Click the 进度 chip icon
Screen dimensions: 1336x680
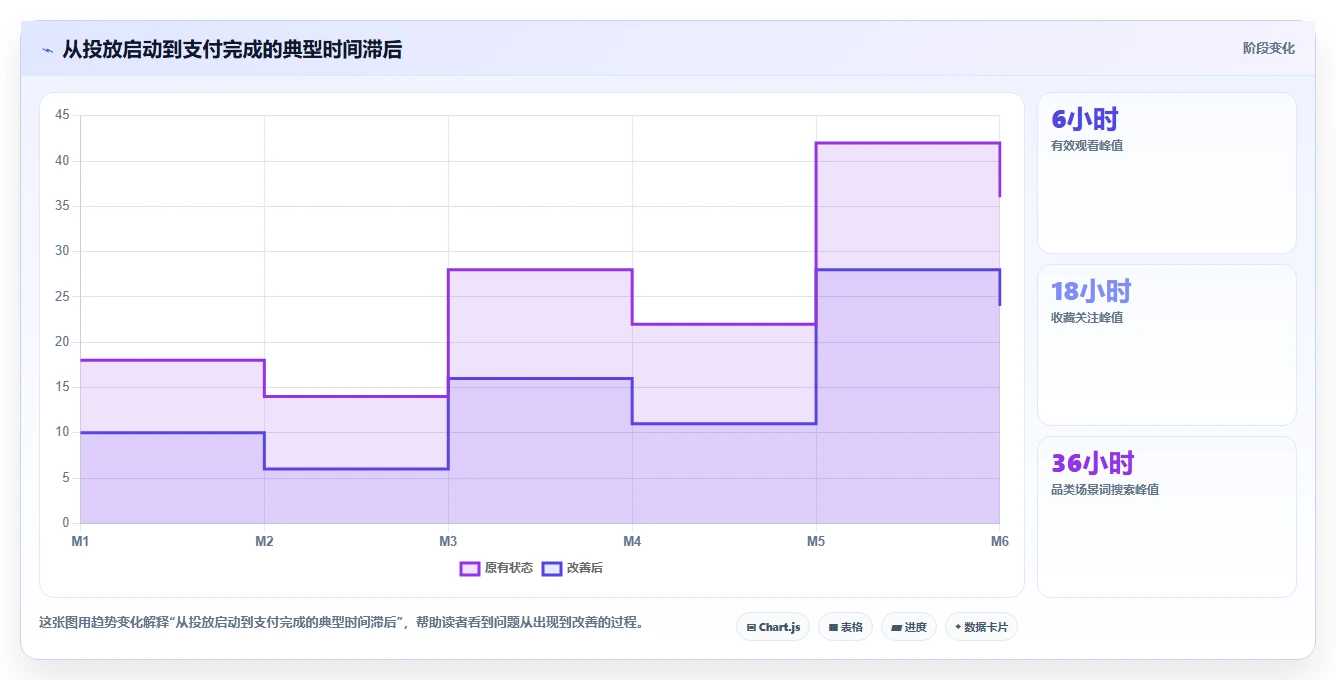tap(897, 628)
